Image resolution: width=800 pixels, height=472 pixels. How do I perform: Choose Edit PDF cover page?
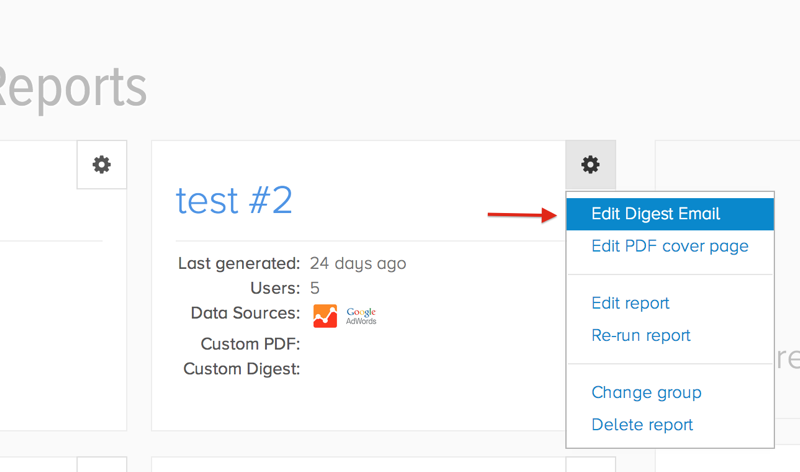669,246
